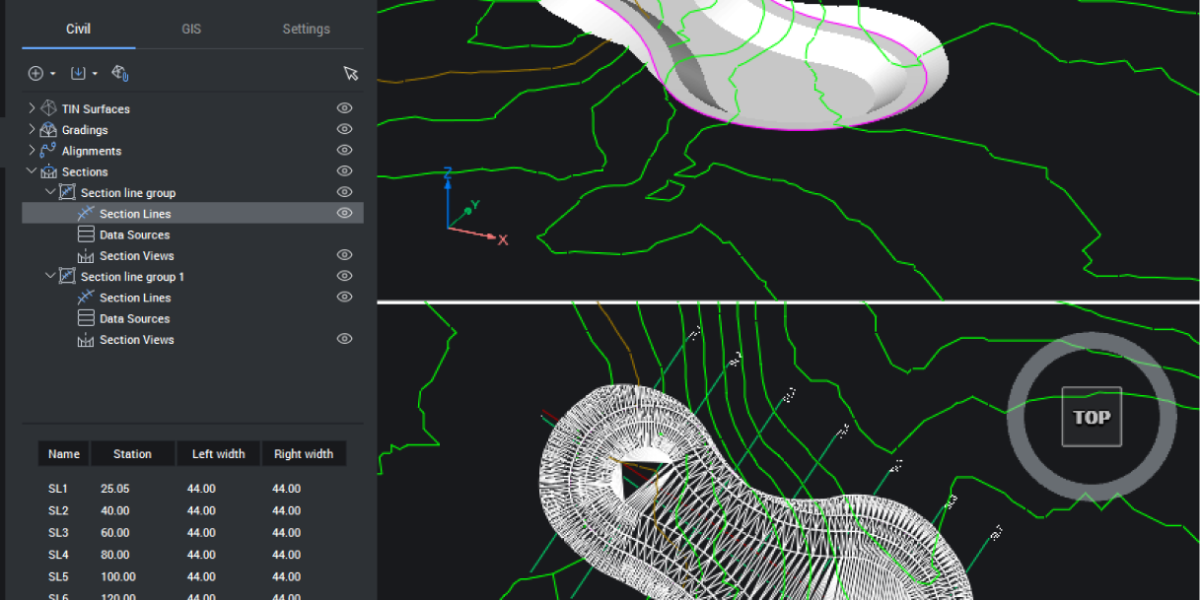
Task: Open the Settings tab
Action: point(306,29)
